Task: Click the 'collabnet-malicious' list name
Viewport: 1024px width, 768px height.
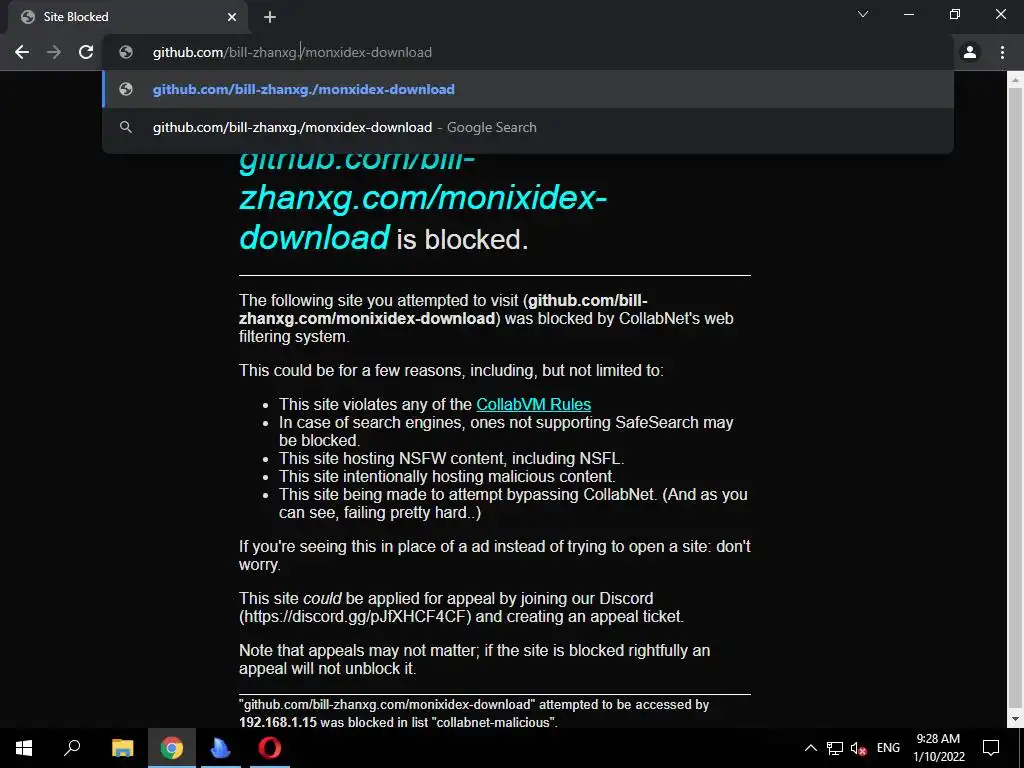Action: tap(492, 722)
